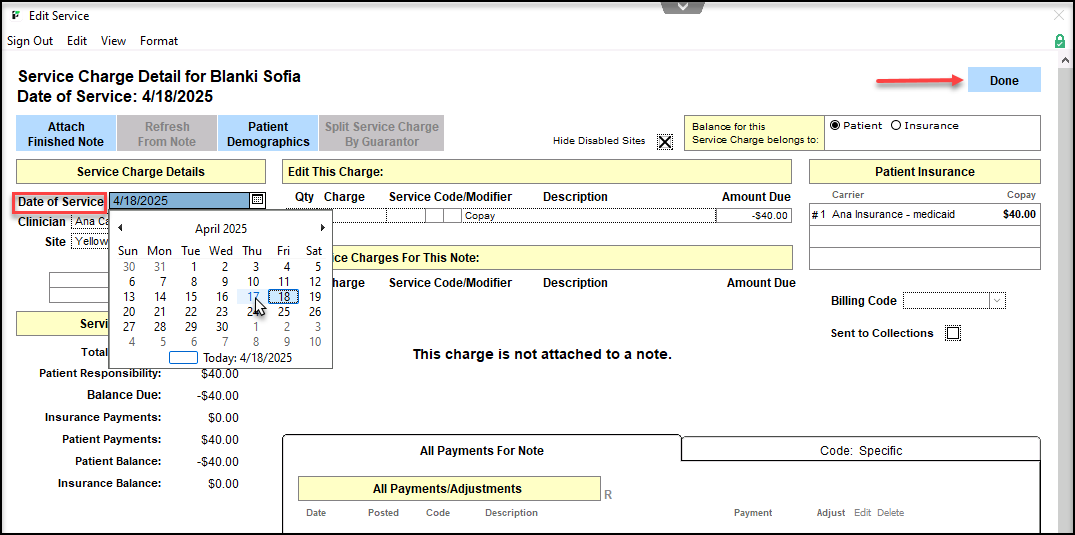The width and height of the screenshot is (1075, 535).
Task: Open the calendar picker icon in date field
Action: point(257,201)
